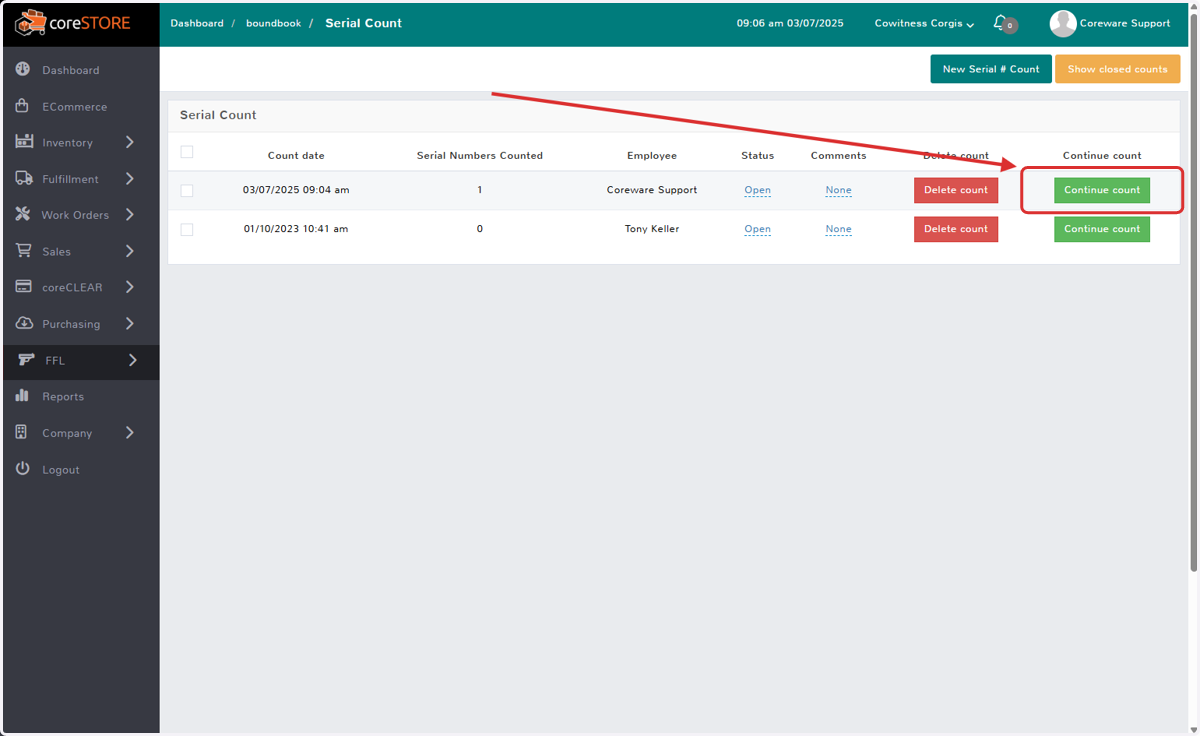Click the Serial Count panel title

tap(218, 115)
